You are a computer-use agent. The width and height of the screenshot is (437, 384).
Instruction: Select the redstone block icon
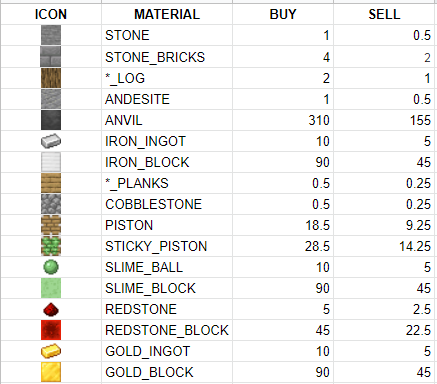click(51, 330)
